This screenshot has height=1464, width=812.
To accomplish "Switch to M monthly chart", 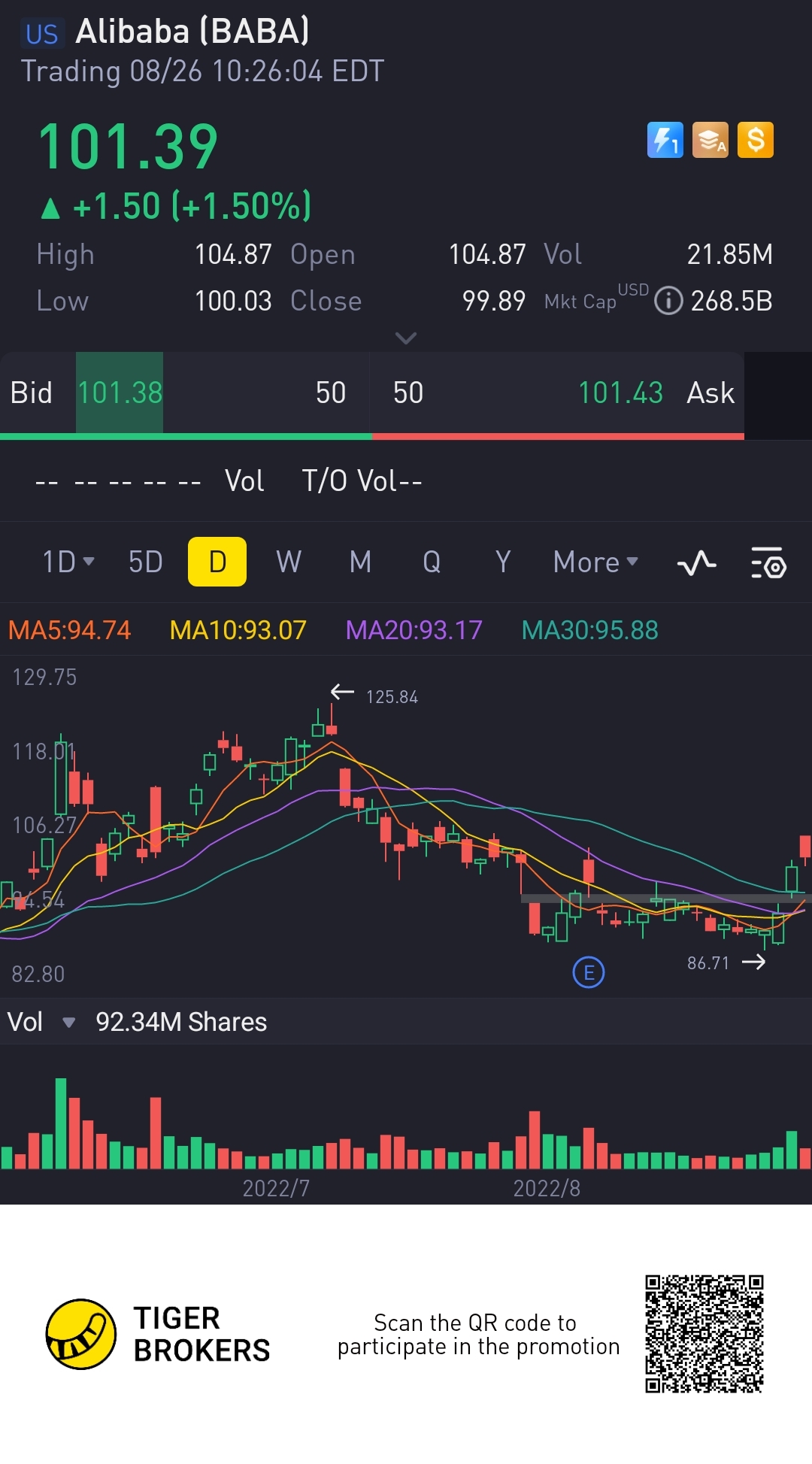I will tap(360, 562).
